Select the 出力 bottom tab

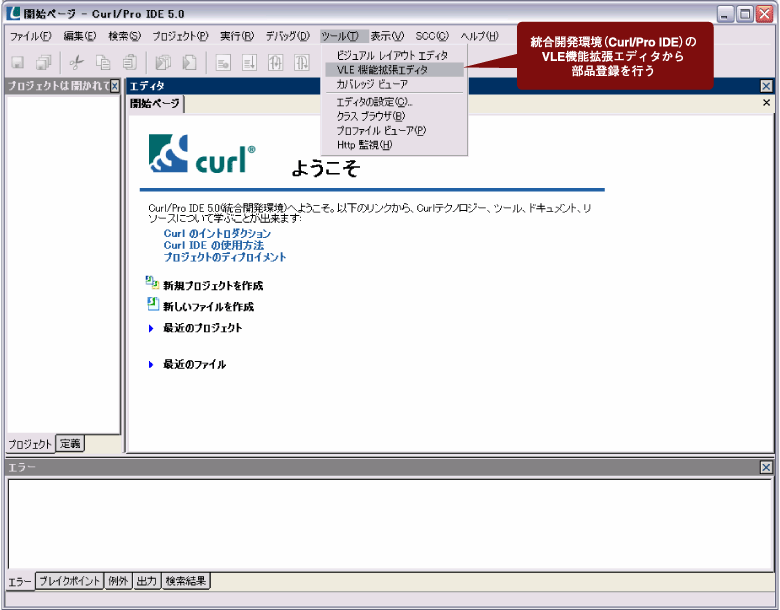[x=147, y=581]
